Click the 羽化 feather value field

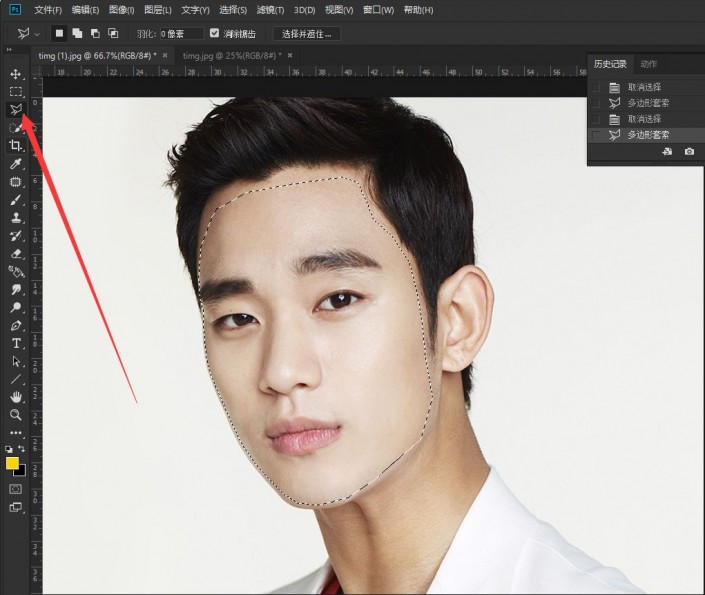(x=181, y=34)
